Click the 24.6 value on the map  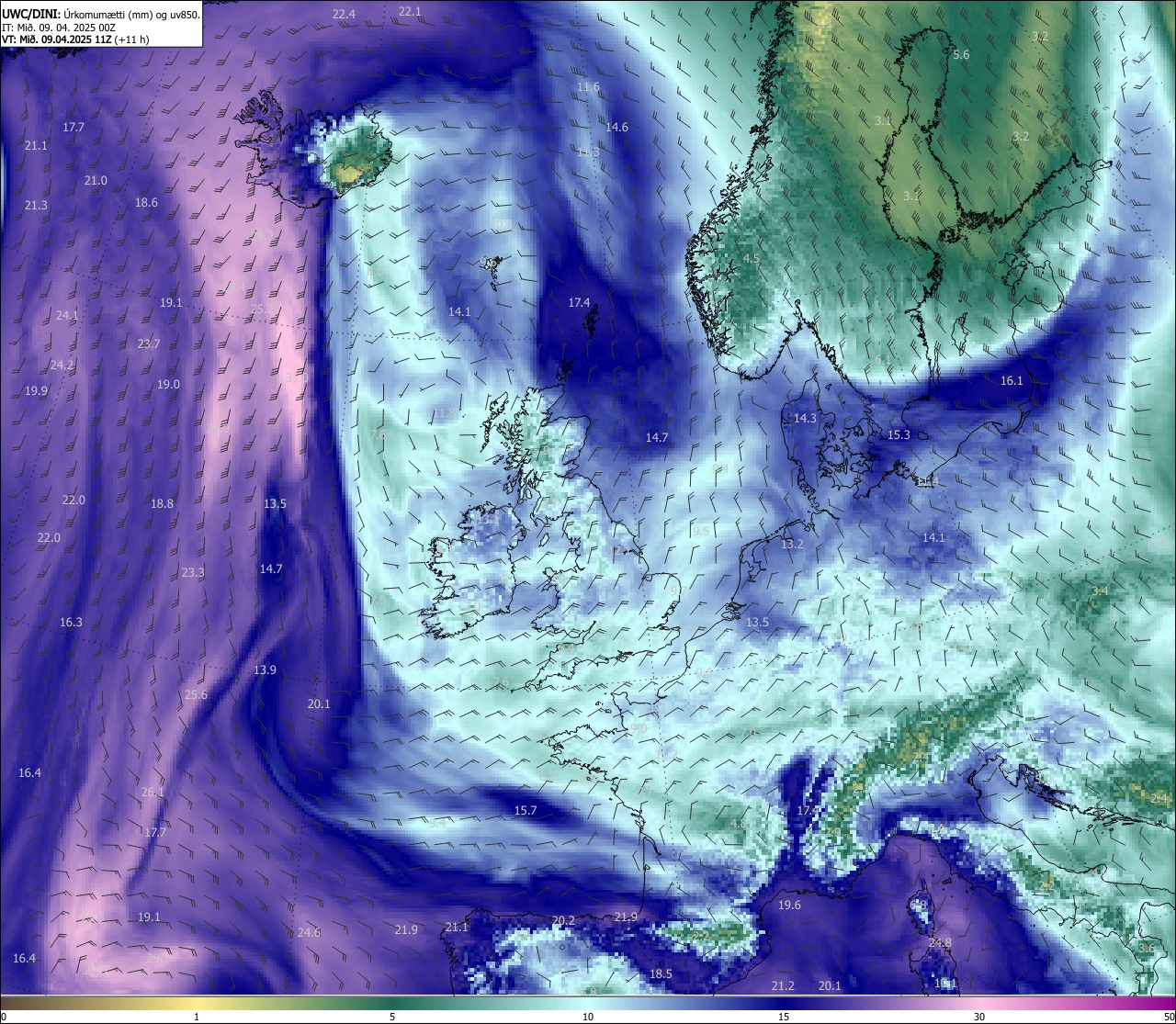(x=309, y=933)
